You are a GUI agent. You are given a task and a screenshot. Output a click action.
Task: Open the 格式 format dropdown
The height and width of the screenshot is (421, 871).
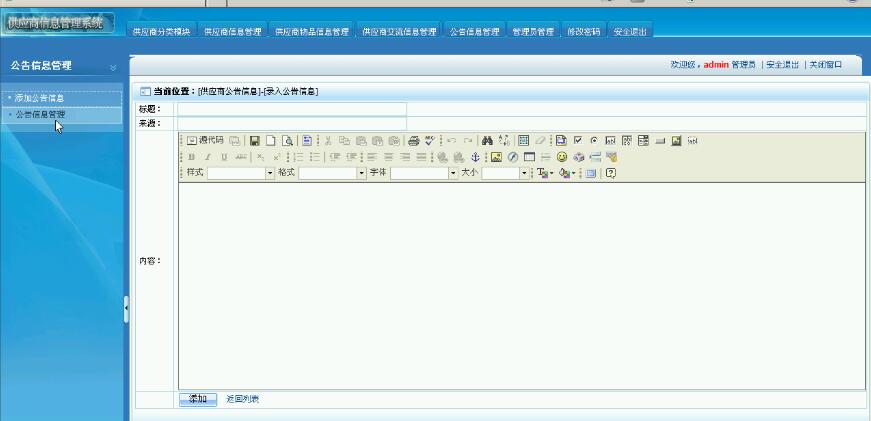(332, 173)
